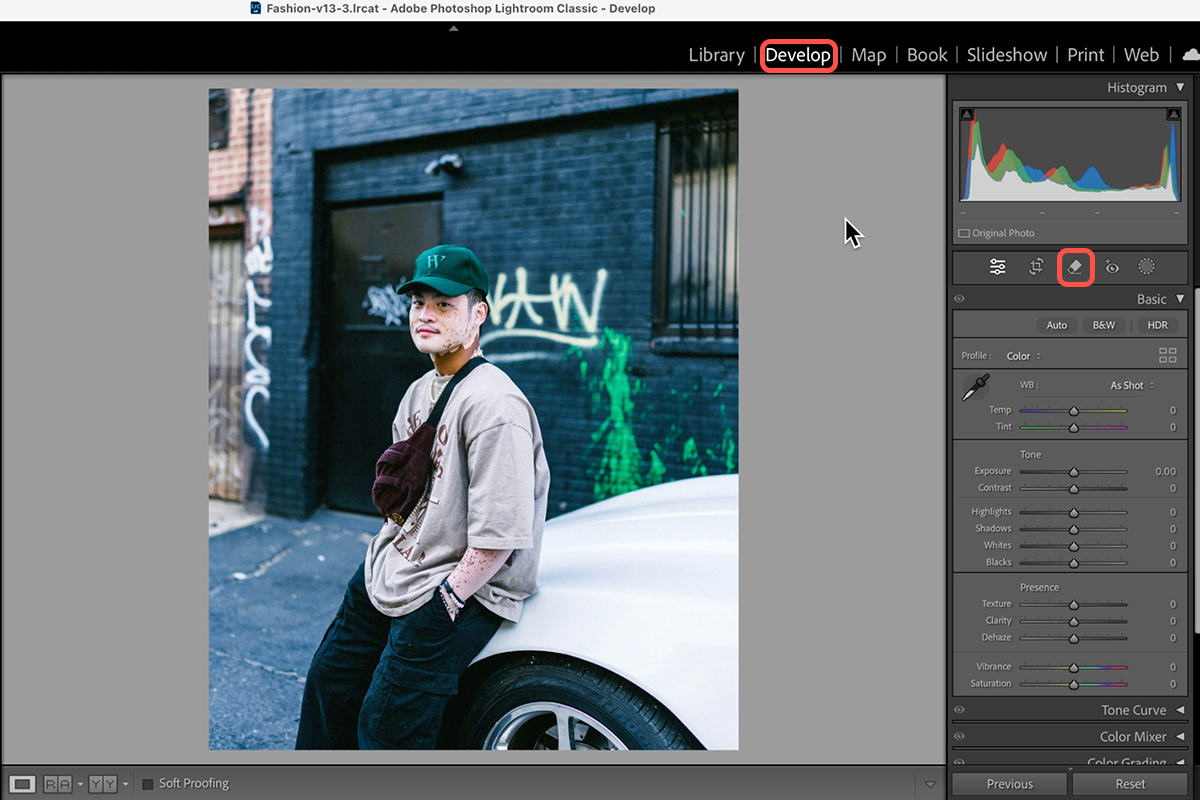This screenshot has height=800, width=1200.
Task: Open the WB As Shot dropdown
Action: click(1132, 385)
